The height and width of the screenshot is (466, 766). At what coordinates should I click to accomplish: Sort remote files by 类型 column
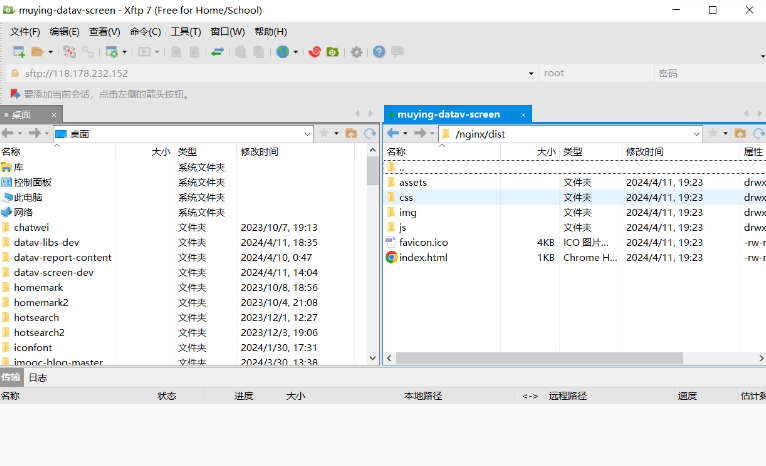click(x=591, y=152)
